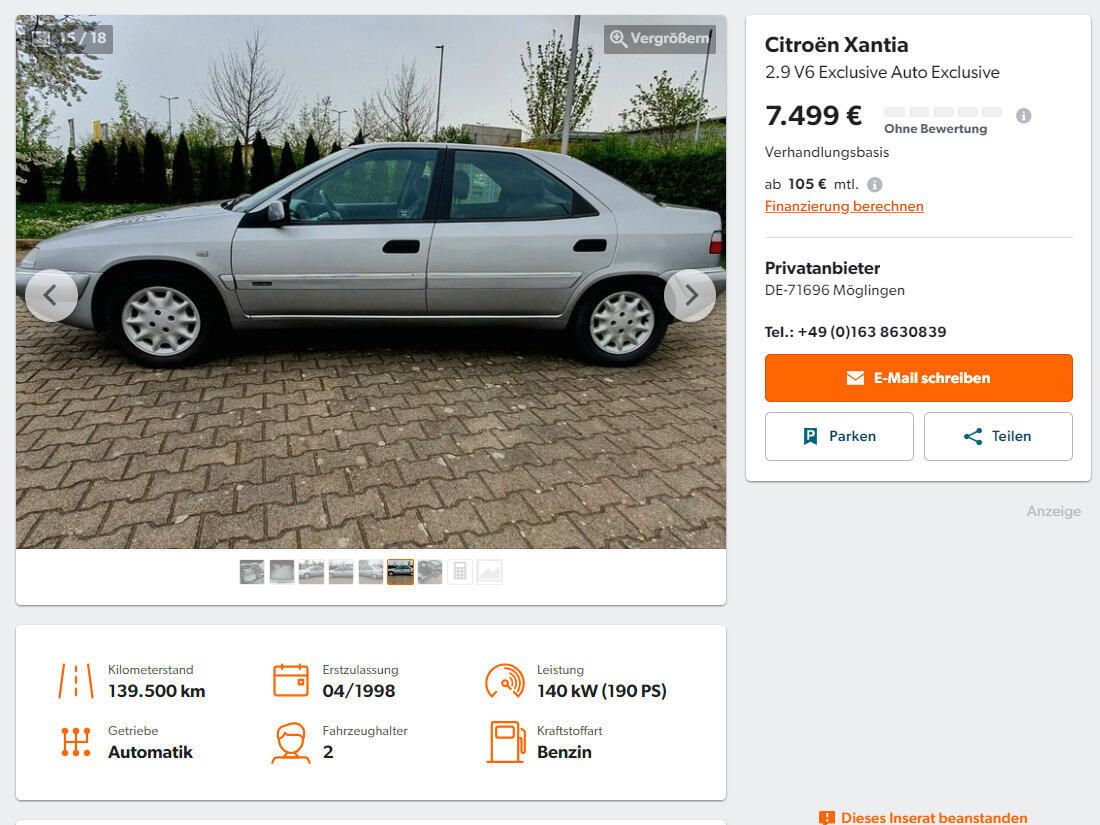Select the last placeholder image thumbnail
The width and height of the screenshot is (1100, 825).
click(490, 572)
